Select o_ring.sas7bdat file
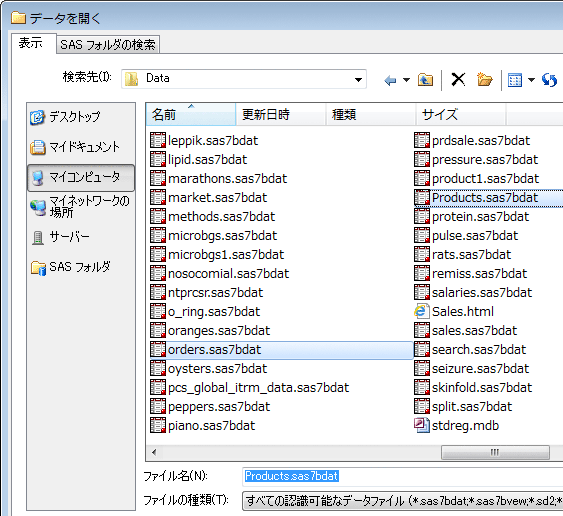 coord(205,312)
